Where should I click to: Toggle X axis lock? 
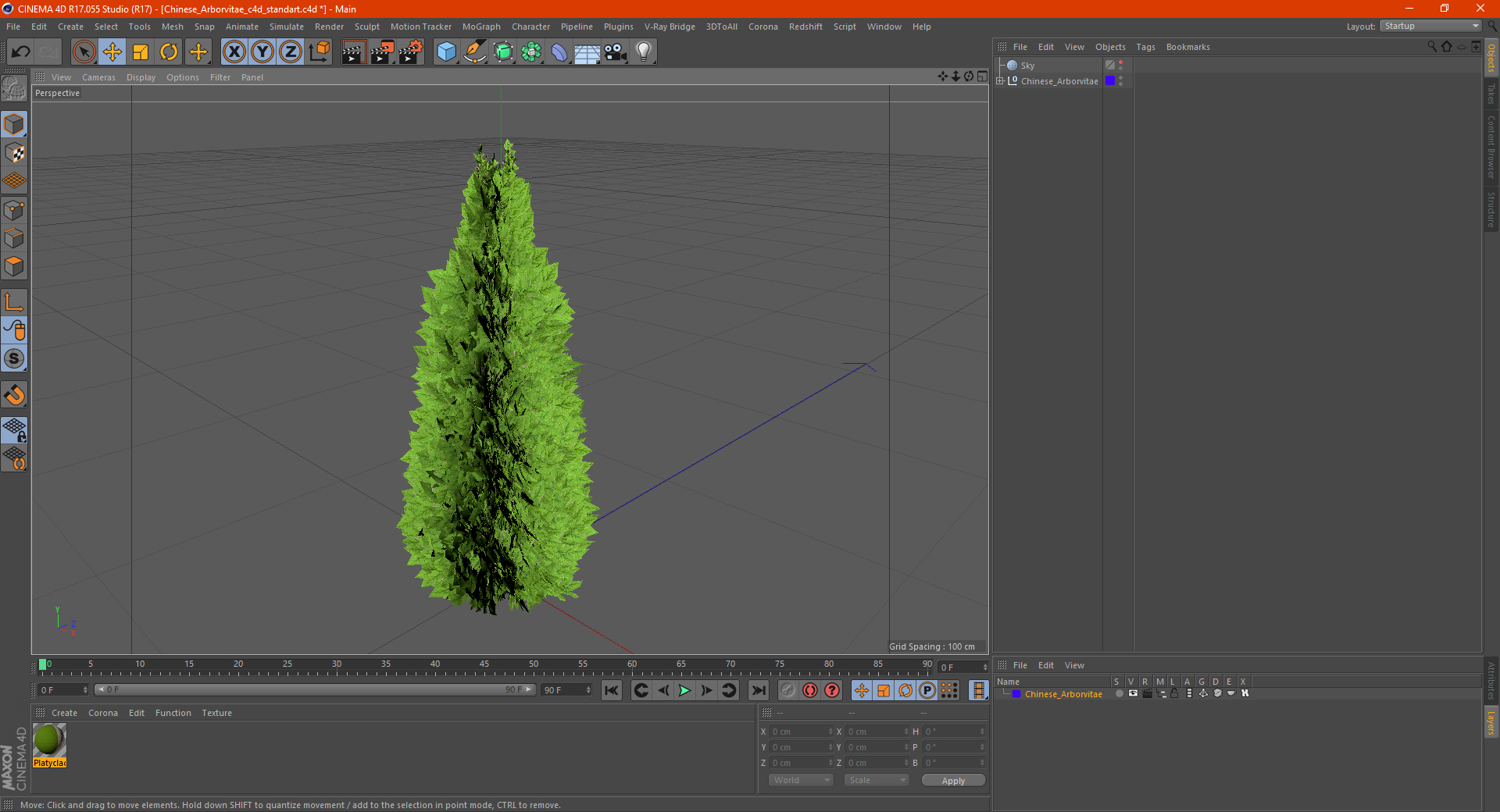point(234,52)
